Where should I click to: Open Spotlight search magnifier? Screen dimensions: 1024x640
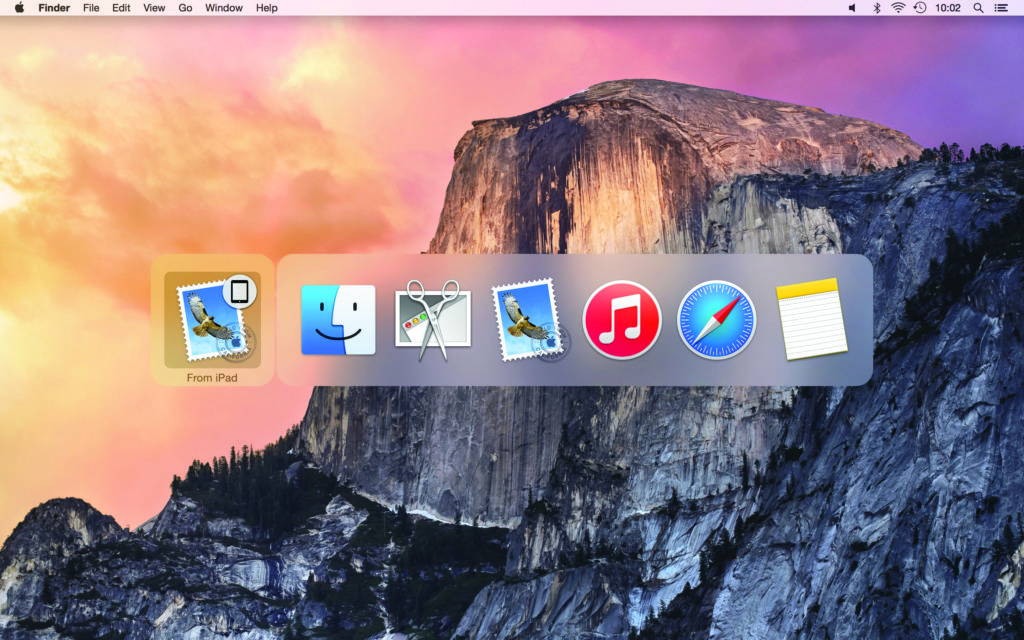point(978,8)
